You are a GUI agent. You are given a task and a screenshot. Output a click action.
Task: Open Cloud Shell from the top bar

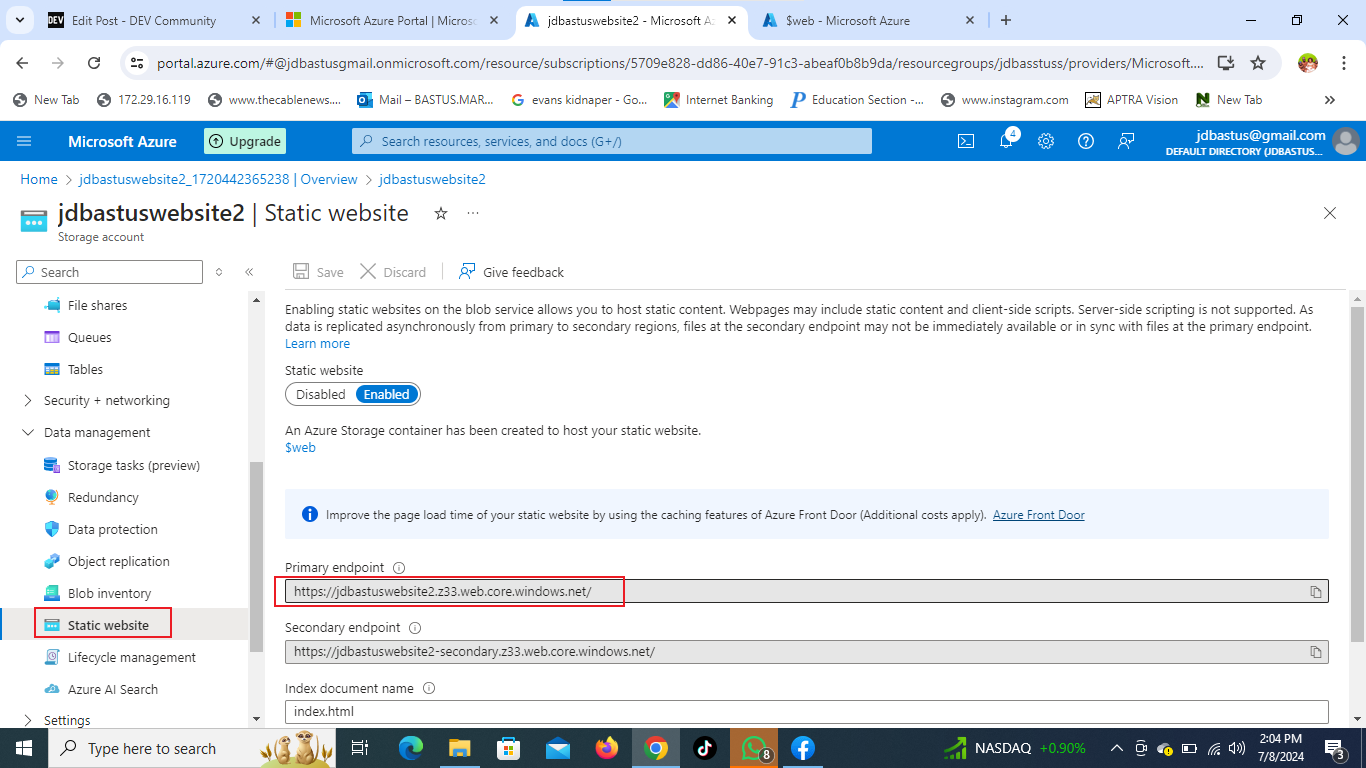coord(966,141)
